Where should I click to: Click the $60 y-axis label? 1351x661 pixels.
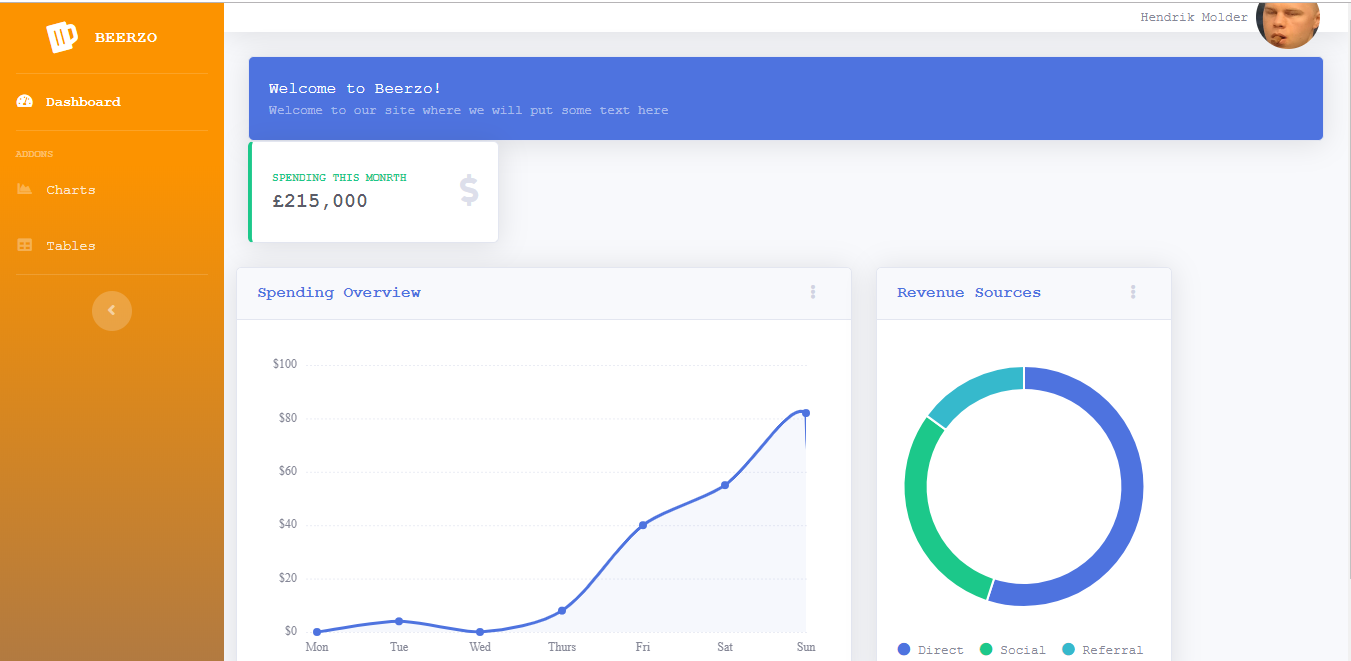point(288,471)
